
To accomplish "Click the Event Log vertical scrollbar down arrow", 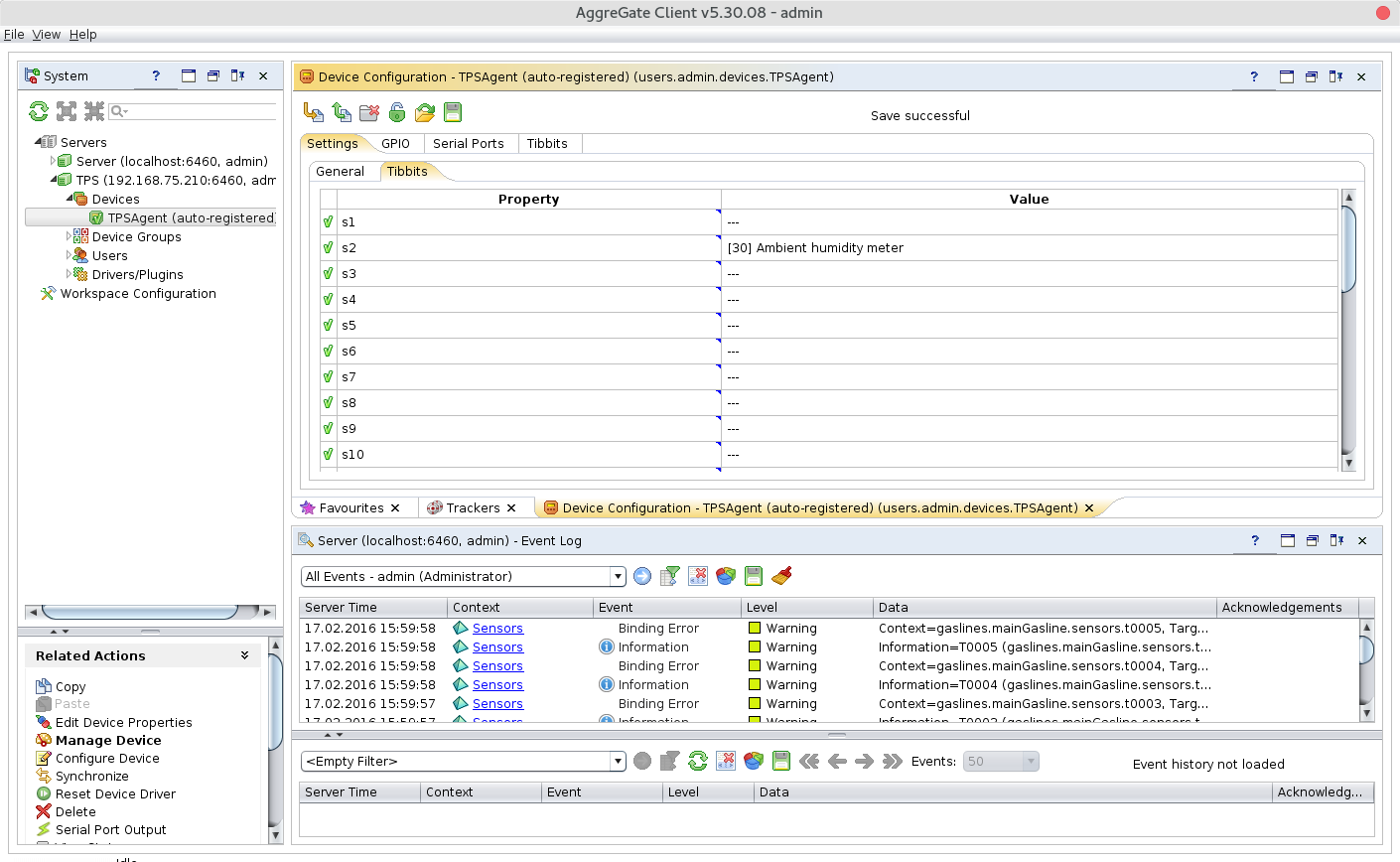I will [x=1366, y=713].
